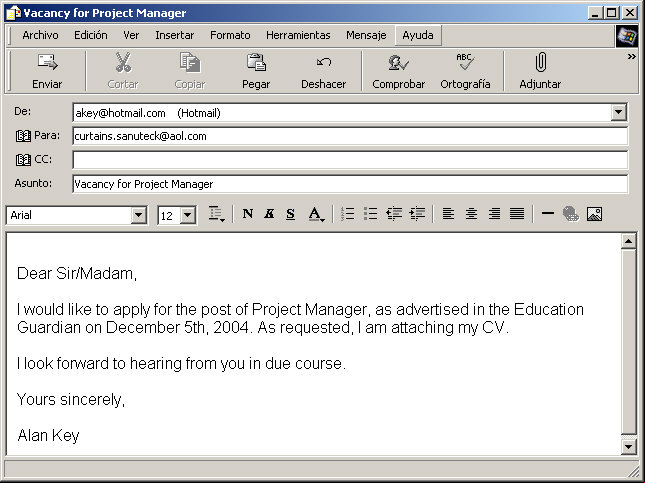
Task: Open the Edición menu
Action: click(x=91, y=35)
